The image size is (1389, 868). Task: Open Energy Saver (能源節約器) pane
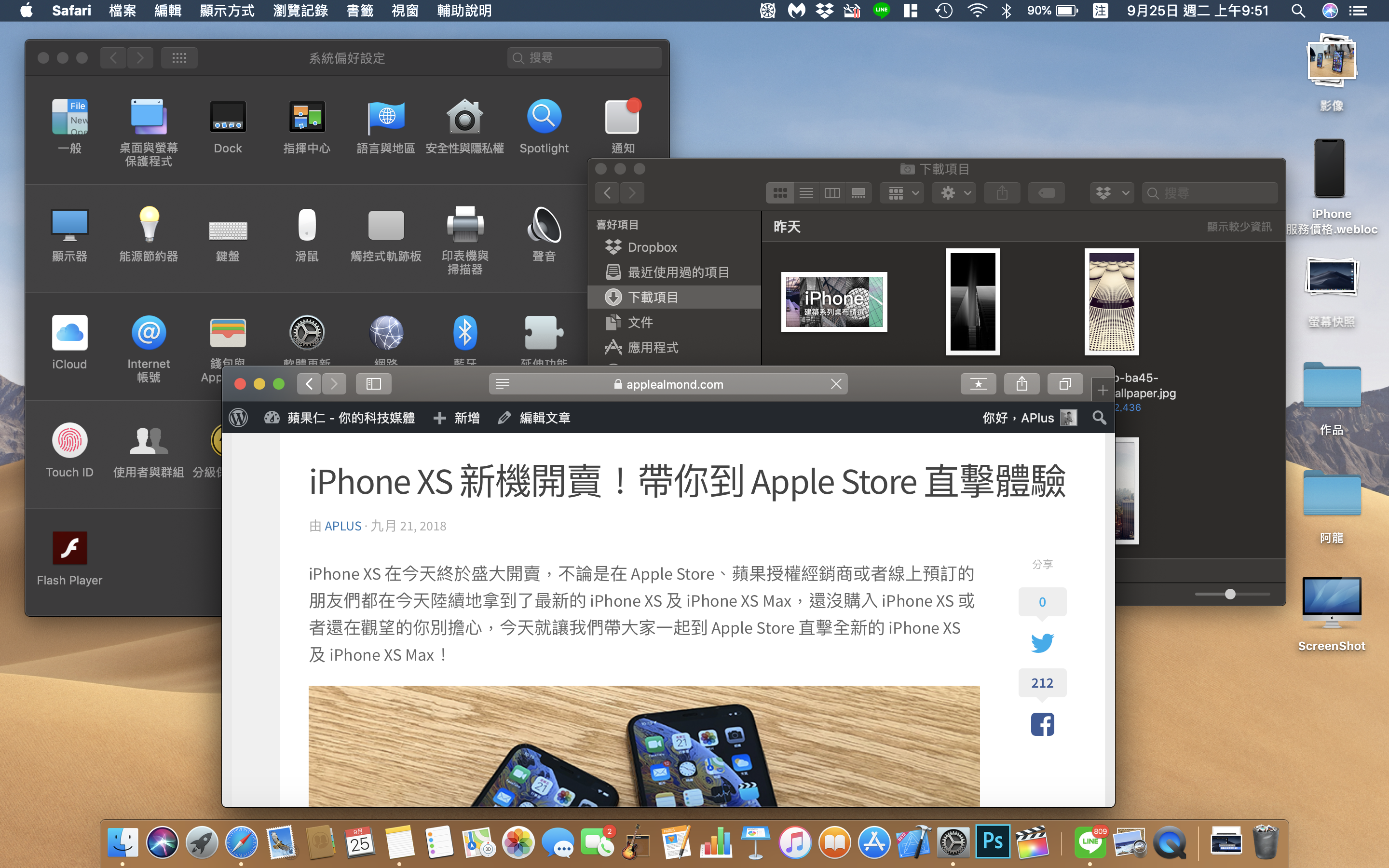point(149,235)
